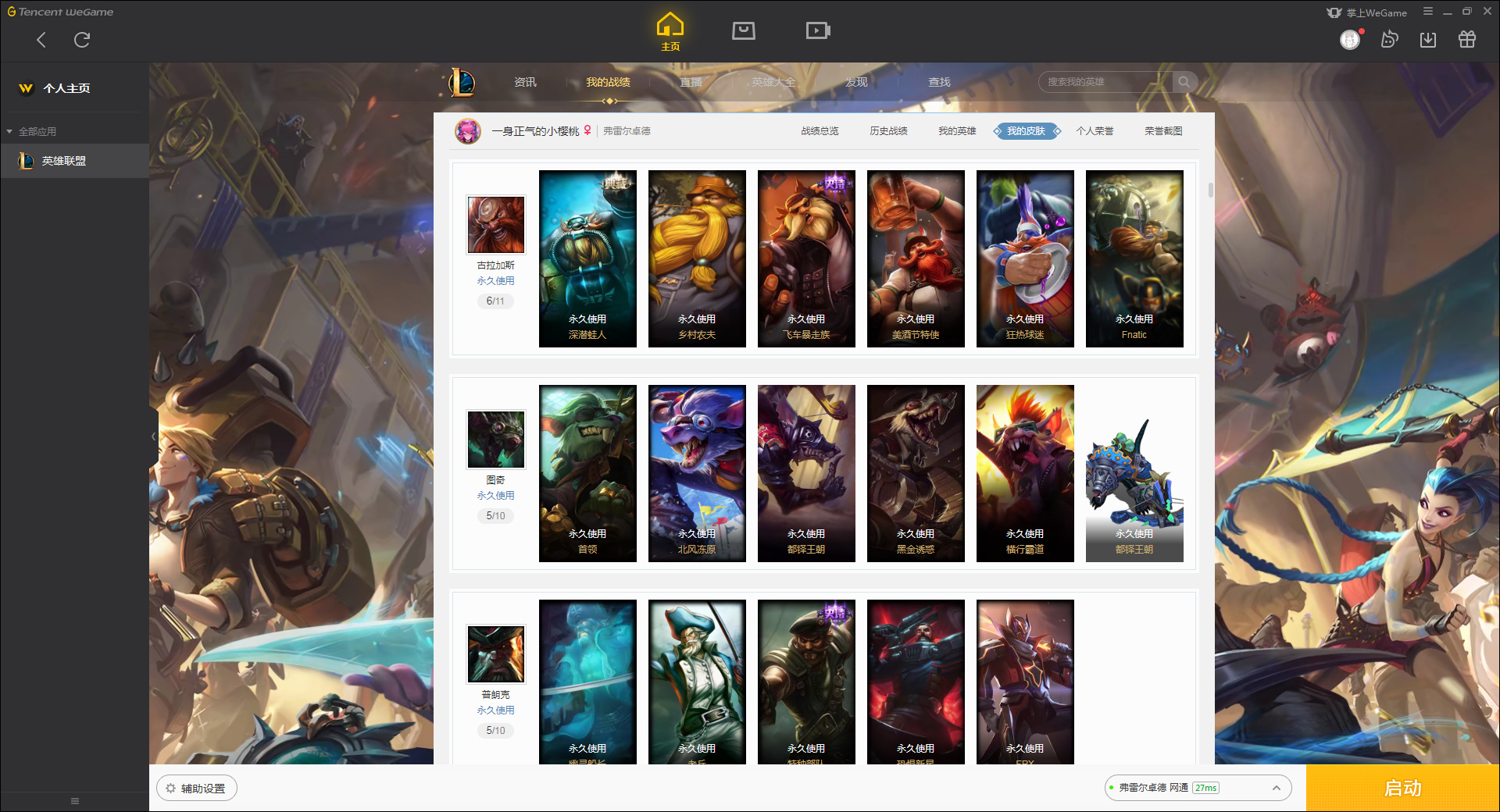1500x812 pixels.
Task: Select the 我的皮肤 sub-tab
Action: [x=1026, y=131]
